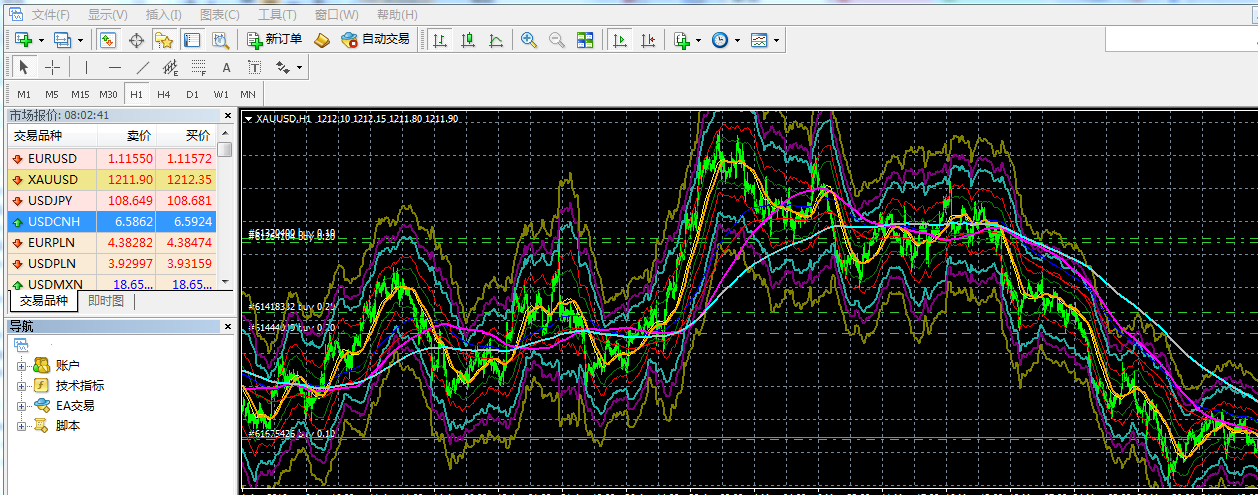Switch to the M5 timeframe

click(x=52, y=94)
